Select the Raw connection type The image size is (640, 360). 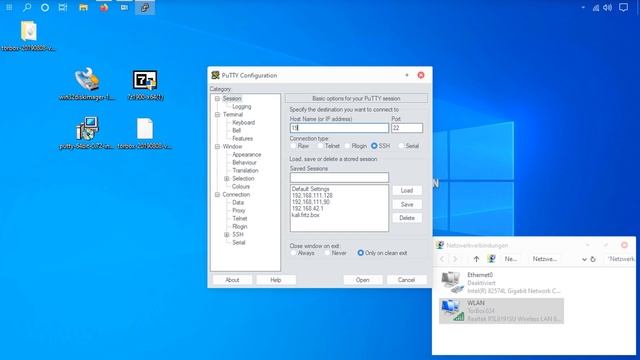(x=293, y=146)
